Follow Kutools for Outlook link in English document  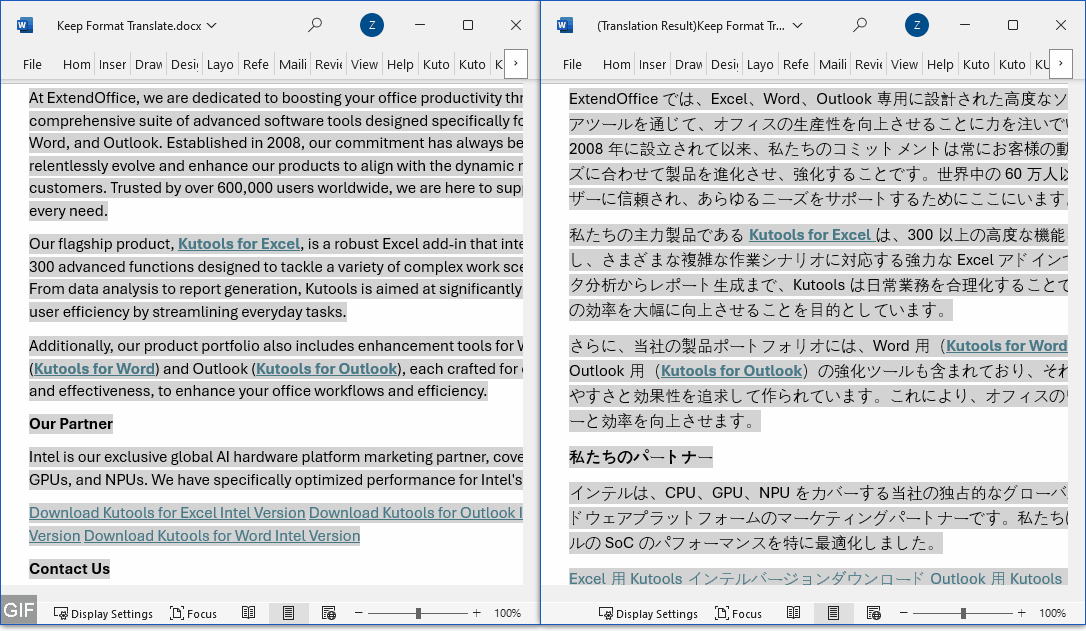[327, 369]
